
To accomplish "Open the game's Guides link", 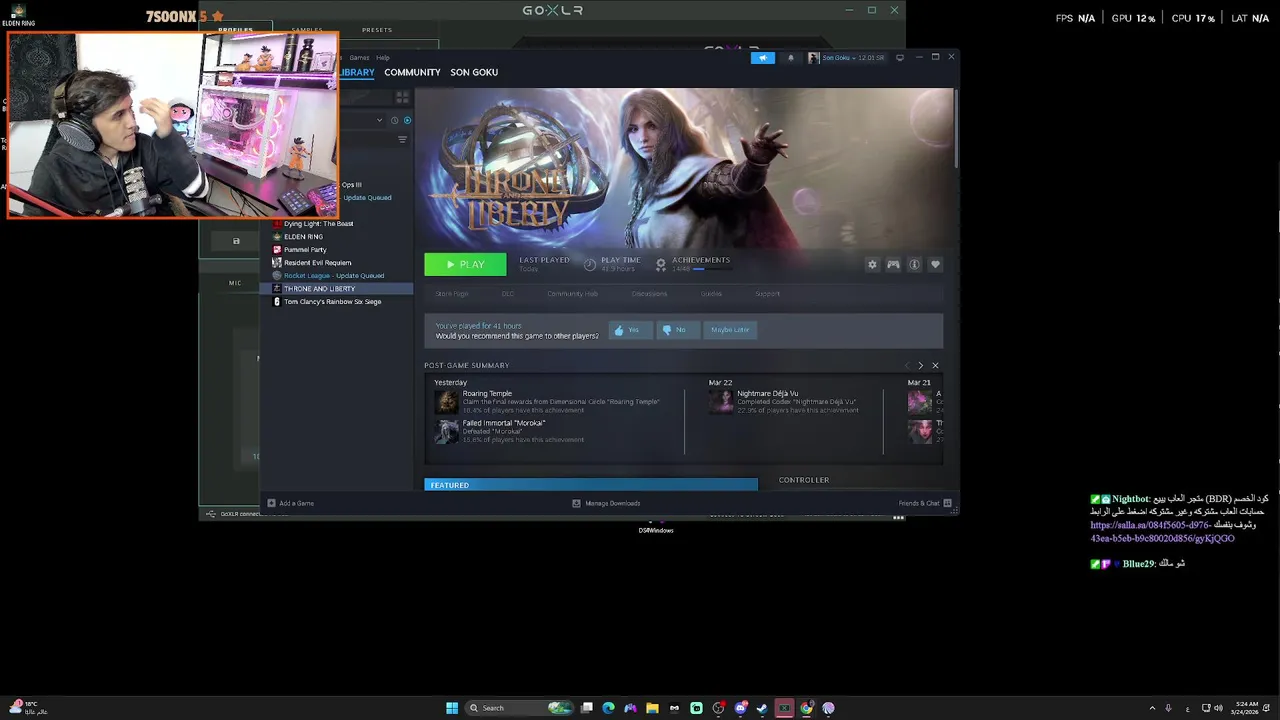I will coord(711,294).
